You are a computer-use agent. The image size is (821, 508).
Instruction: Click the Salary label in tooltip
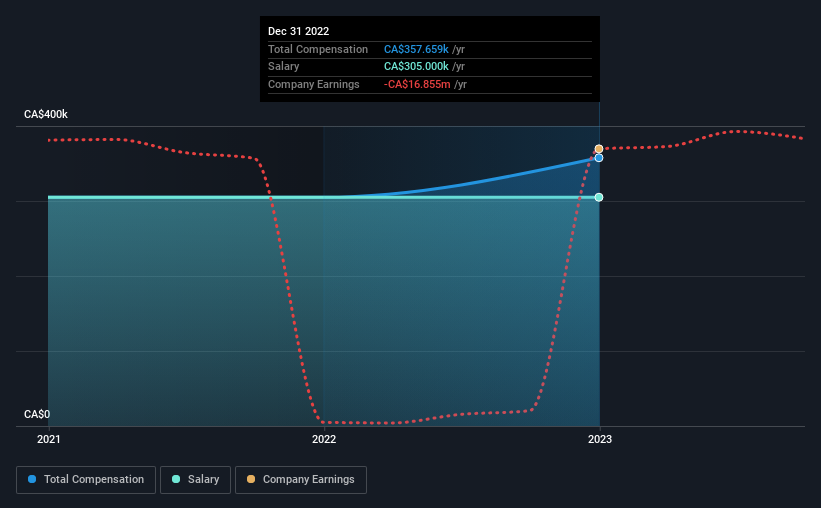[x=284, y=67]
